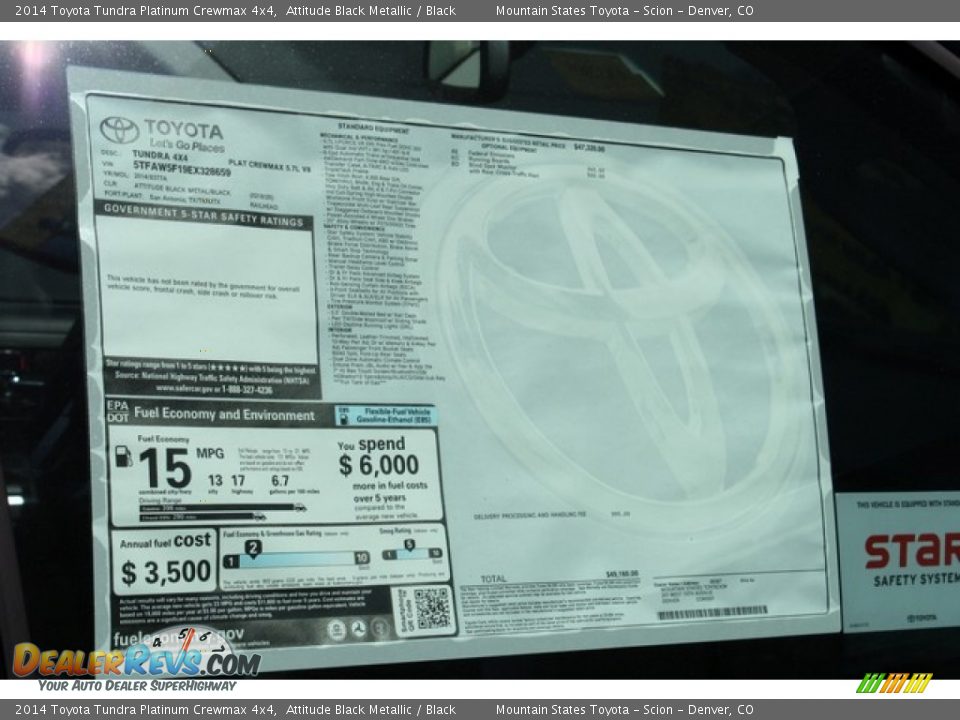
Task: Click the Toyota logo on the sticker
Action: pos(118,130)
